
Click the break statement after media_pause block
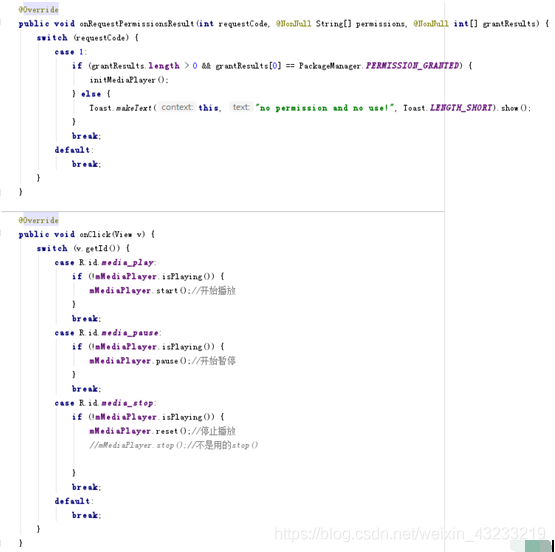click(x=86, y=389)
